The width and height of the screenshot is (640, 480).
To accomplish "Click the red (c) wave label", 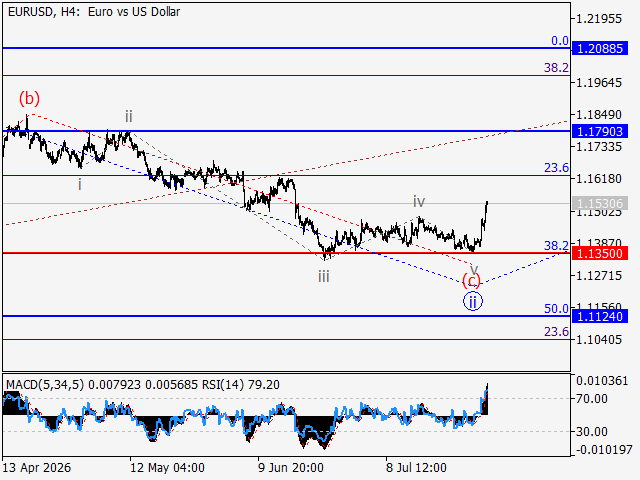I will [471, 281].
